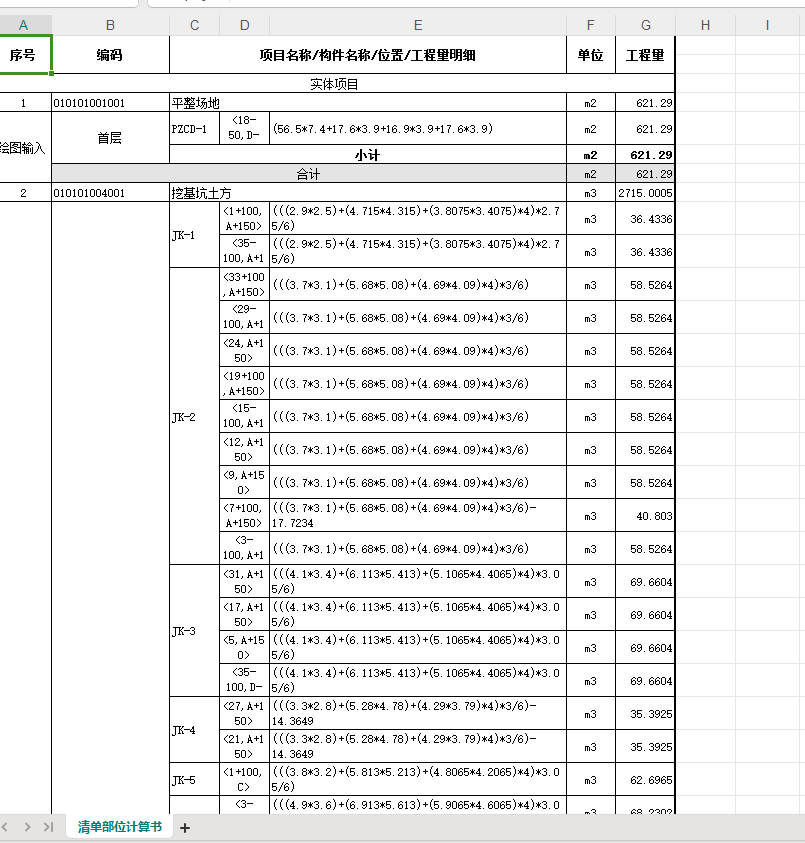Screen dimensions: 805x843
Task: Click the 平整场地 item cell
Action: coord(368,103)
